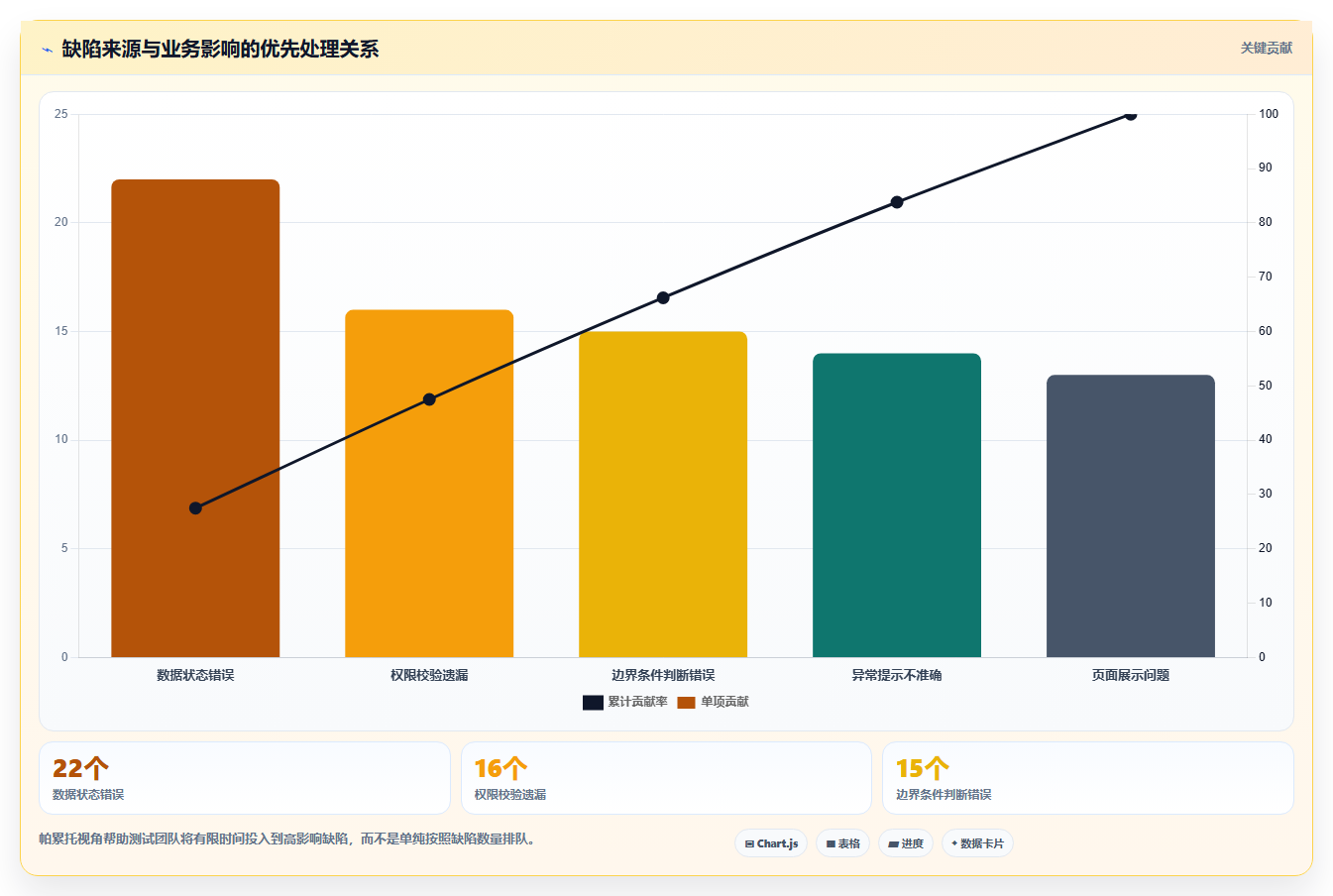This screenshot has height=896, width=1333.
Task: Click the 15个 边界条件判断错误 stat card
Action: tap(1088, 778)
